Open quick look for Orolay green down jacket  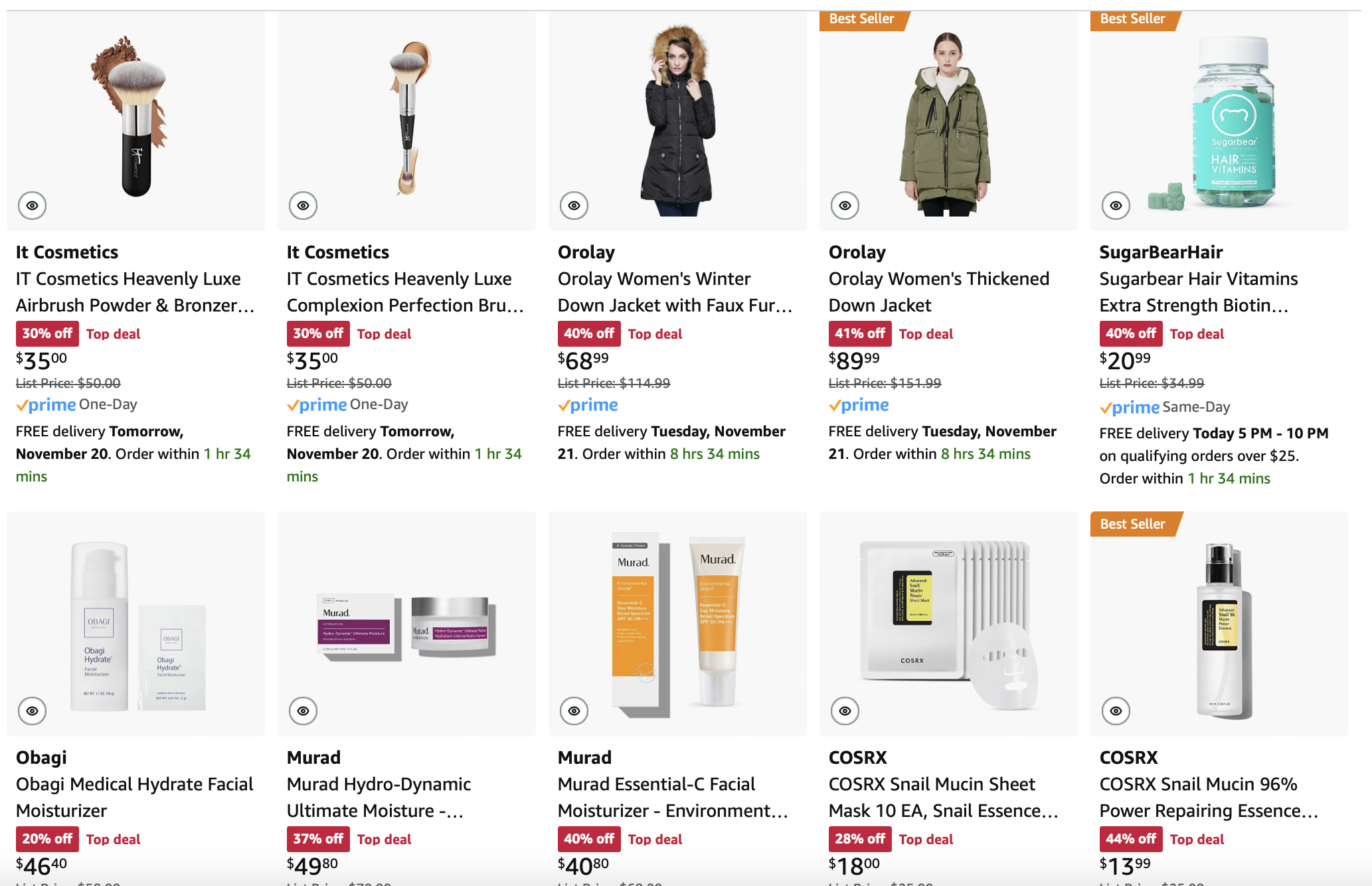tap(845, 206)
